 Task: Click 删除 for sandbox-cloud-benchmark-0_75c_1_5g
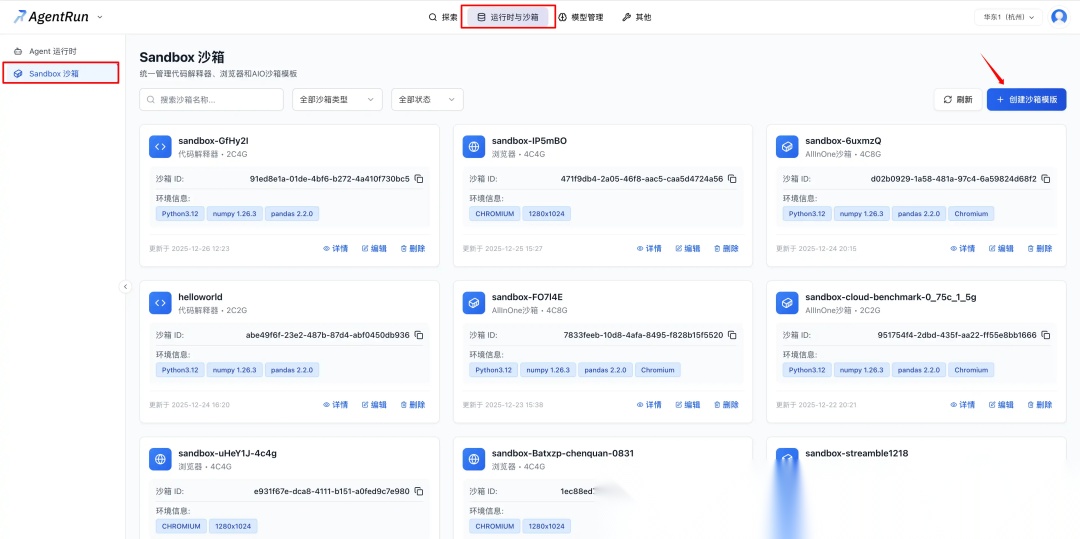1039,405
